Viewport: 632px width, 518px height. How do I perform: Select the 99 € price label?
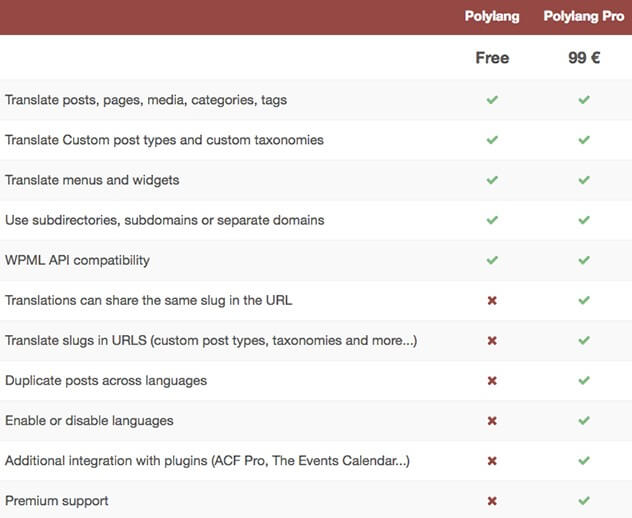[584, 58]
